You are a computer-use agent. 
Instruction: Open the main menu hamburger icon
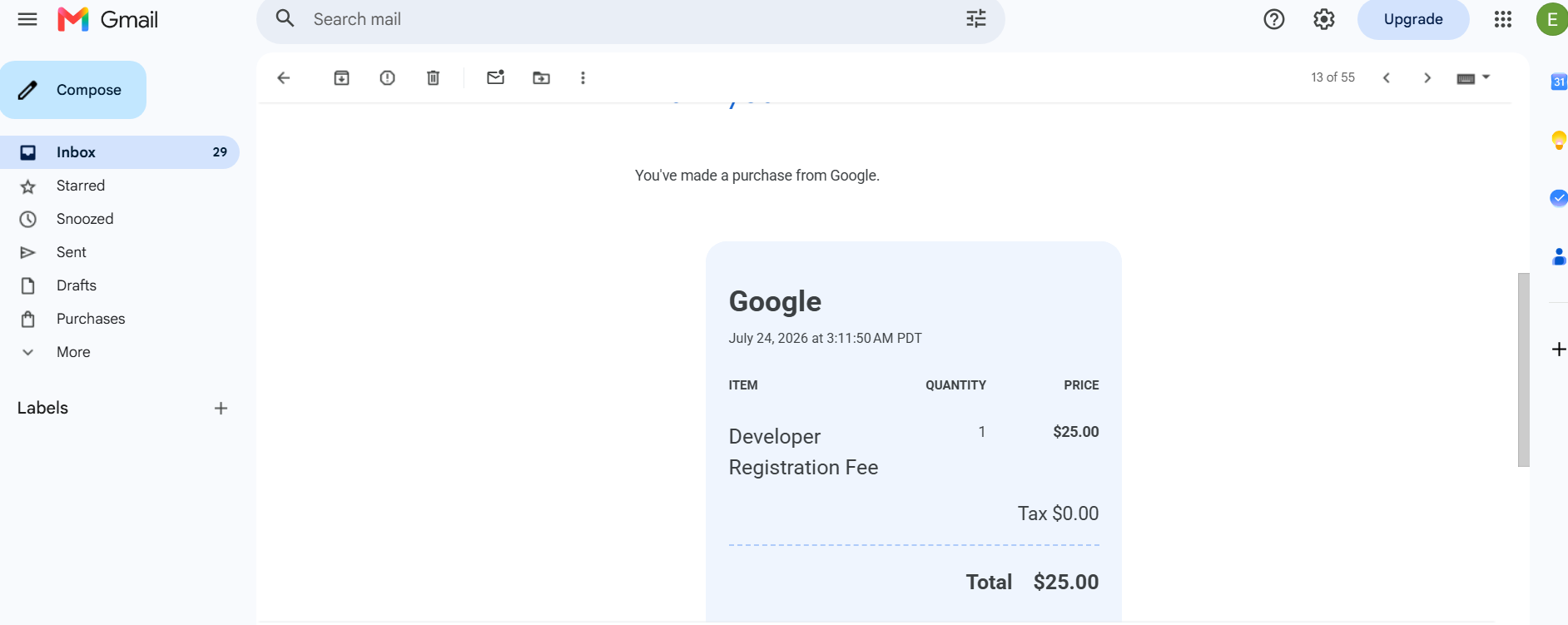(x=27, y=19)
